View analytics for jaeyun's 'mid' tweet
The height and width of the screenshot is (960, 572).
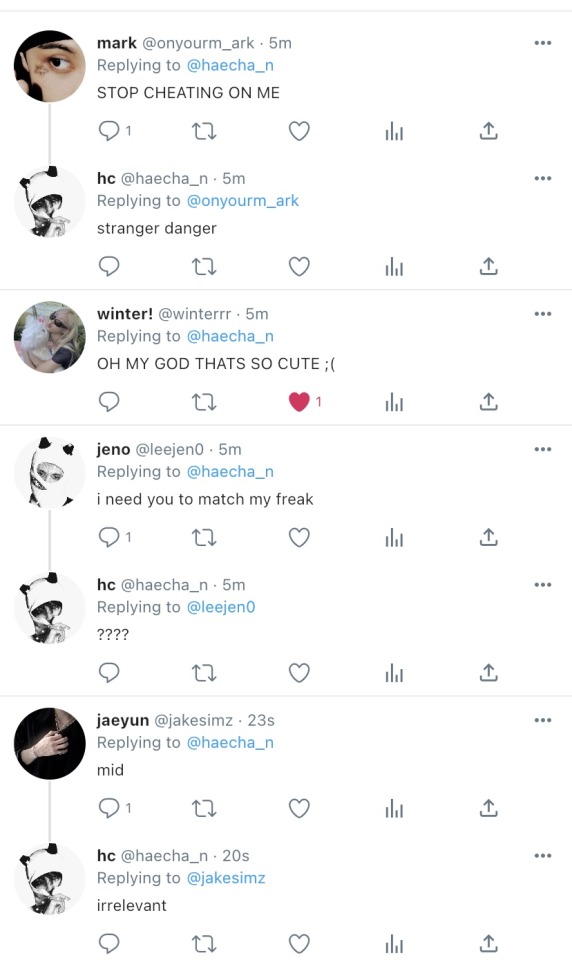point(394,809)
